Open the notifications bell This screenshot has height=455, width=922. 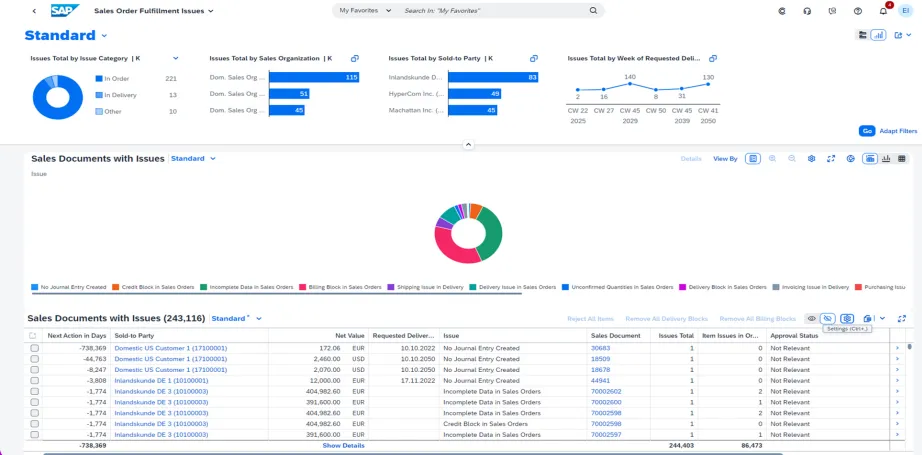click(x=883, y=11)
